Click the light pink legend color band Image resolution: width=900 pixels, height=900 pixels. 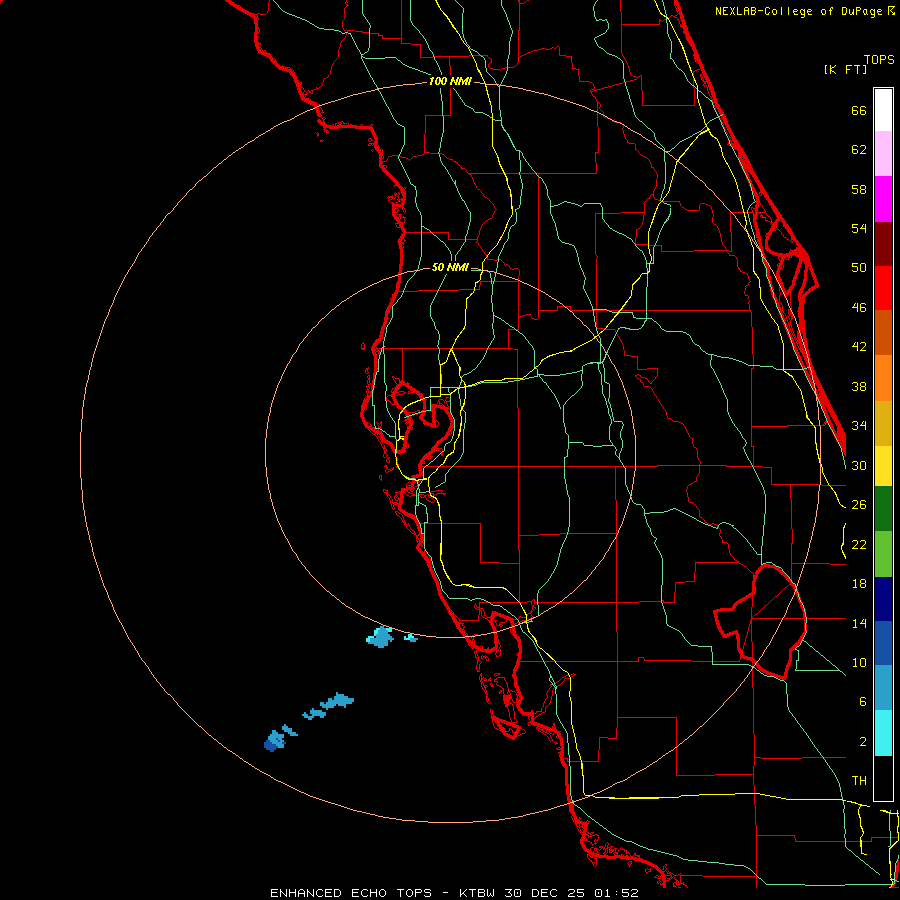point(883,153)
